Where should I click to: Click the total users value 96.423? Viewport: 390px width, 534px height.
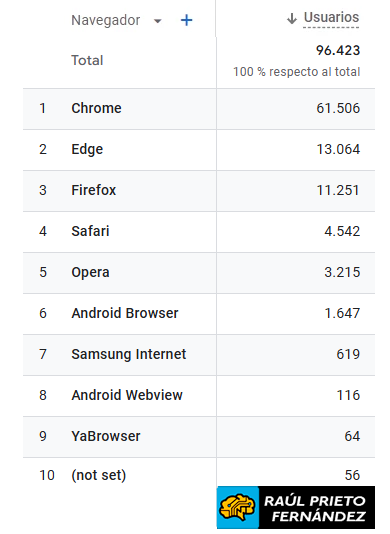tap(338, 50)
